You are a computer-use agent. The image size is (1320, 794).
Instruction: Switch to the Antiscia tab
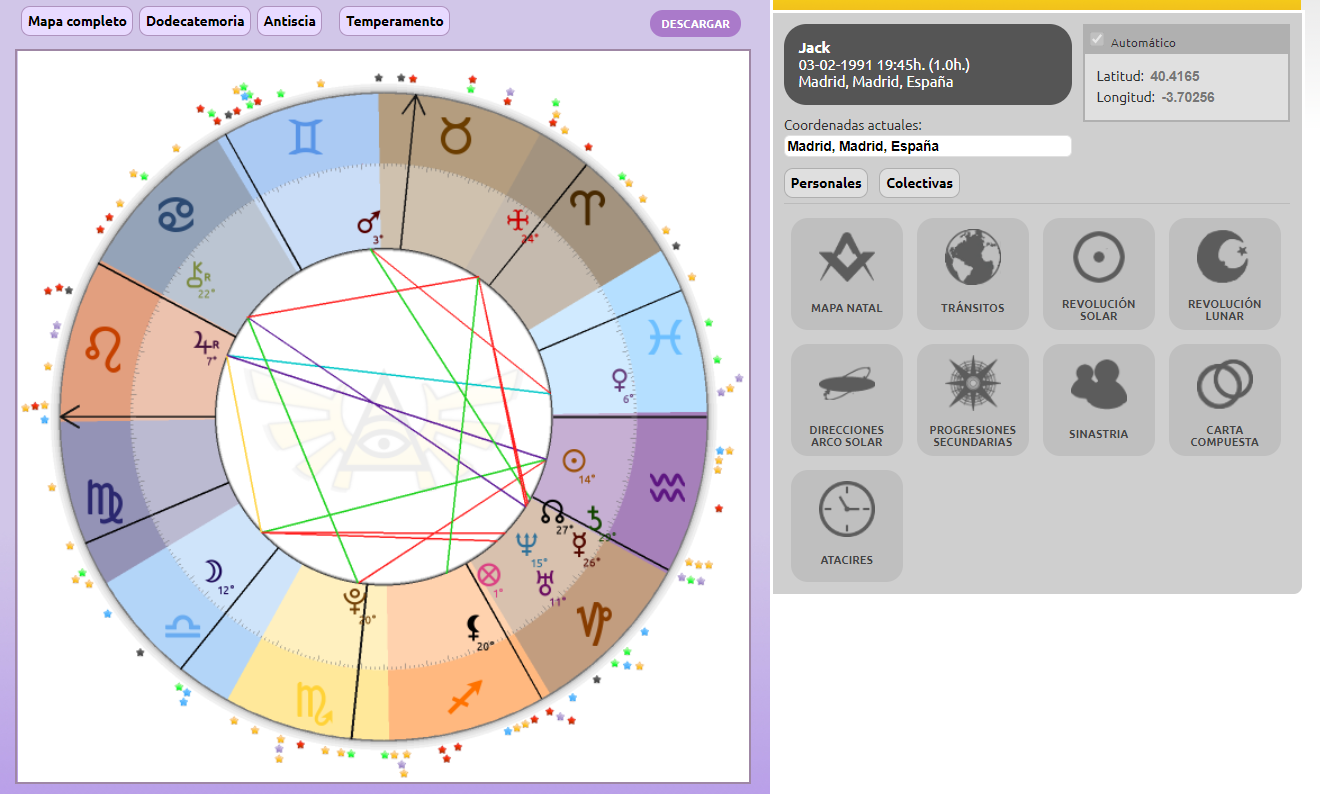[289, 21]
